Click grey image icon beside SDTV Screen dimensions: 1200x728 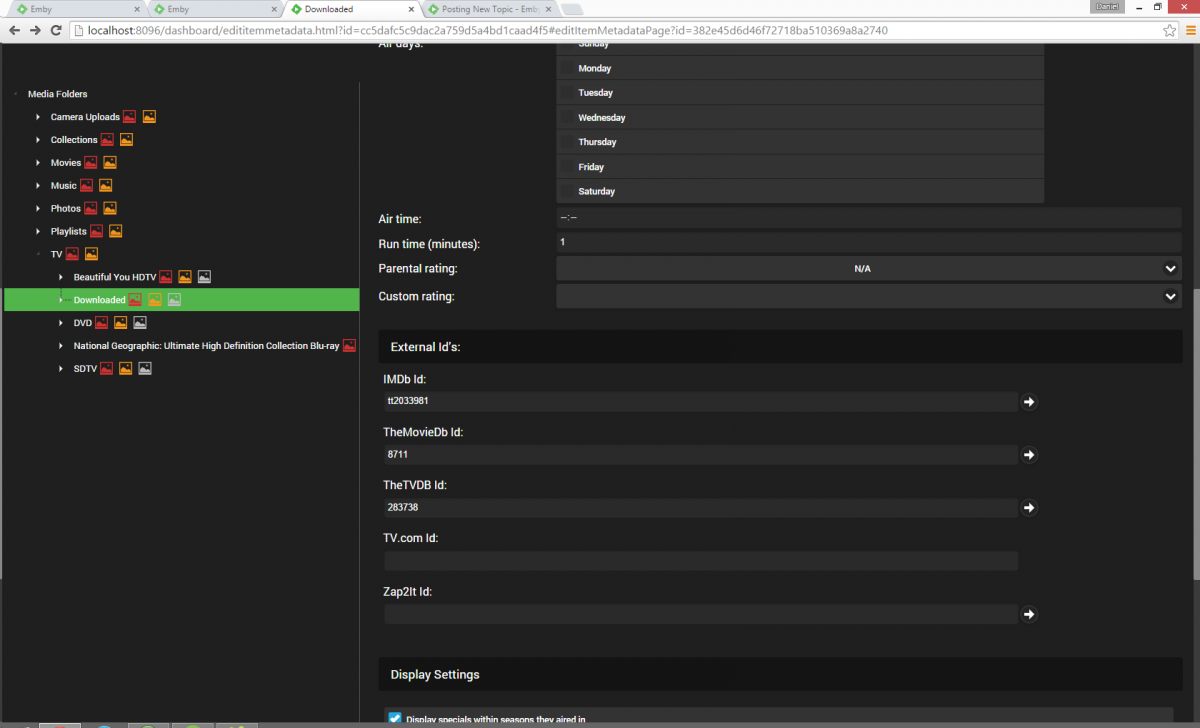(x=145, y=369)
